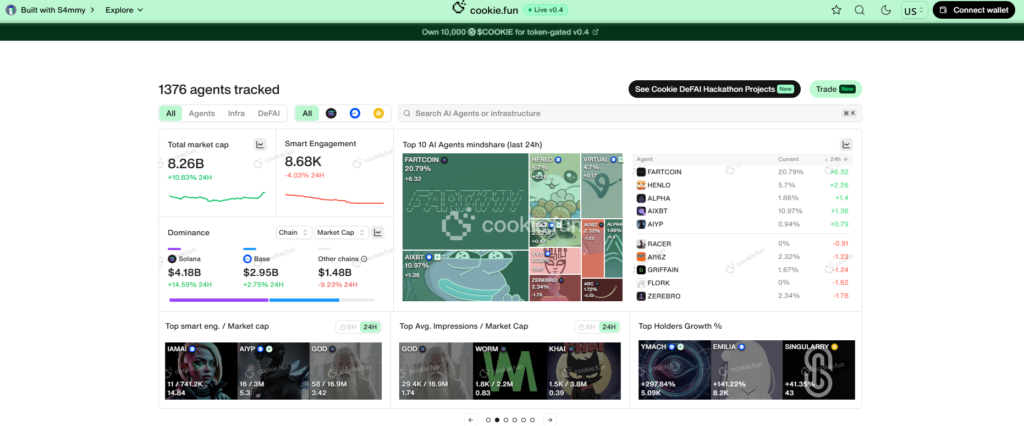Click the HENLO treemap tile
The image size is (1024, 426).
(554, 186)
